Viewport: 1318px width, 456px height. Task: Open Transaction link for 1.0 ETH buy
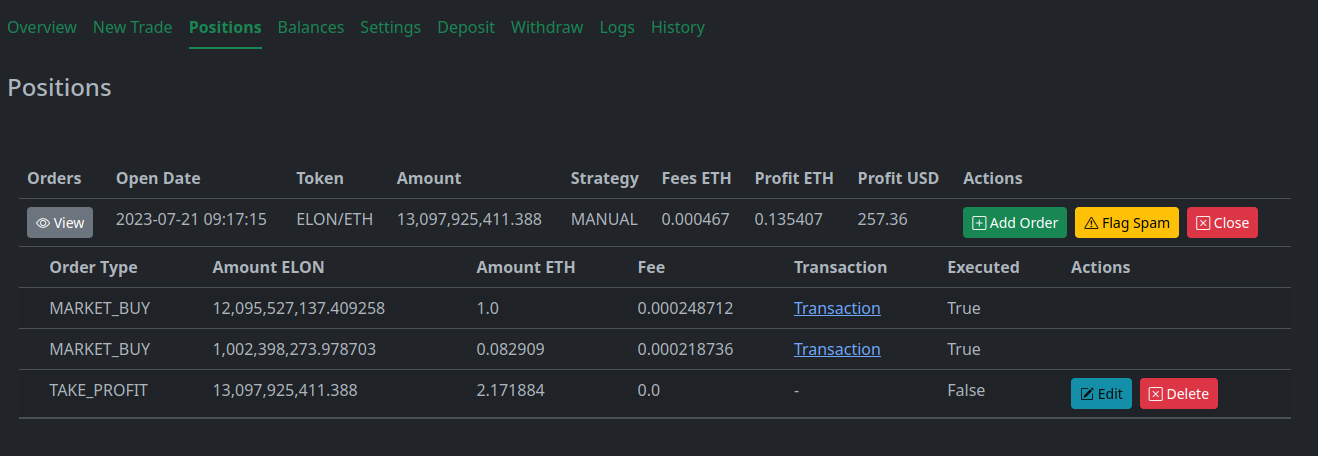pos(837,308)
